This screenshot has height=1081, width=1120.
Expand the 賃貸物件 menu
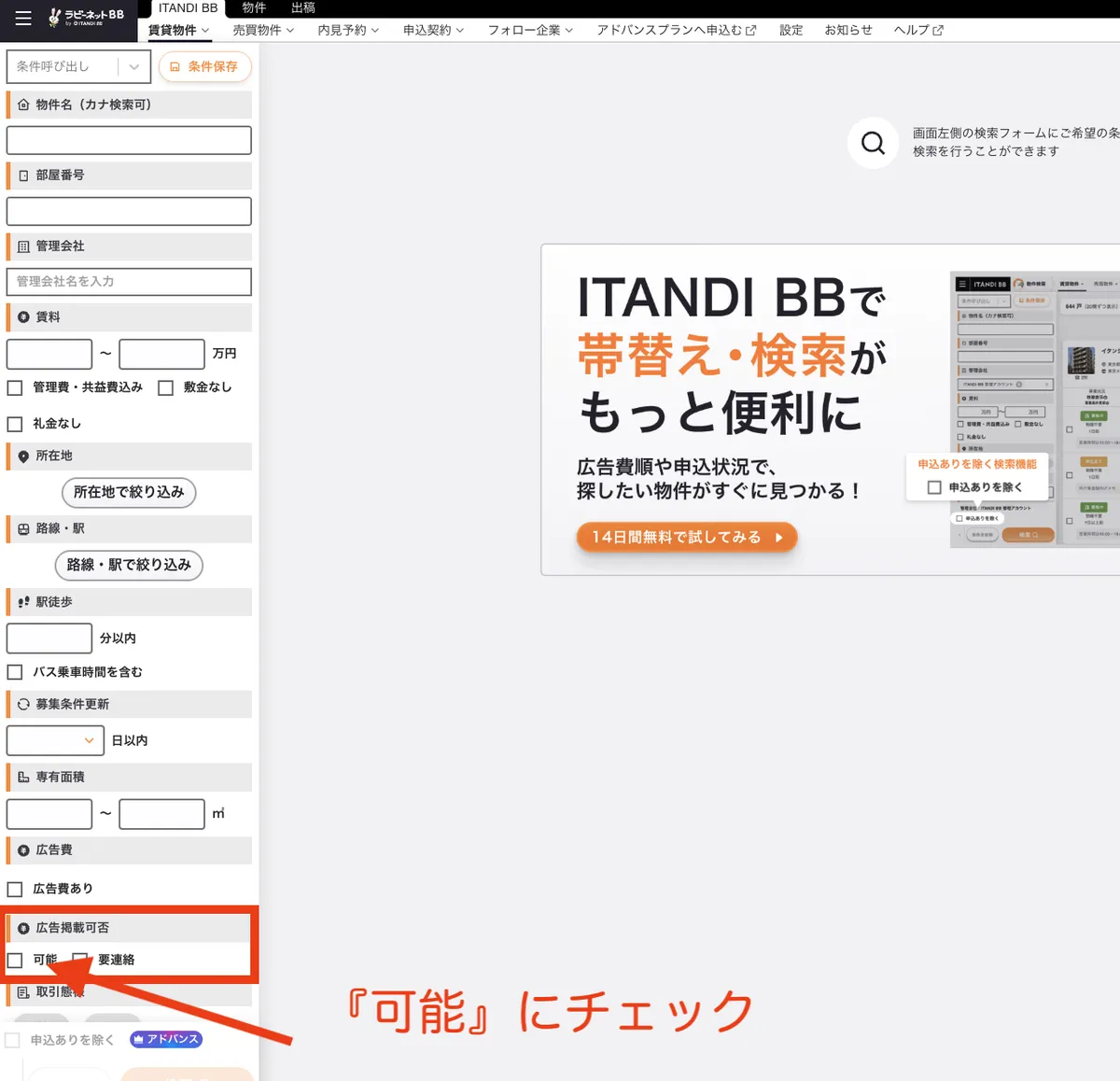(178, 30)
